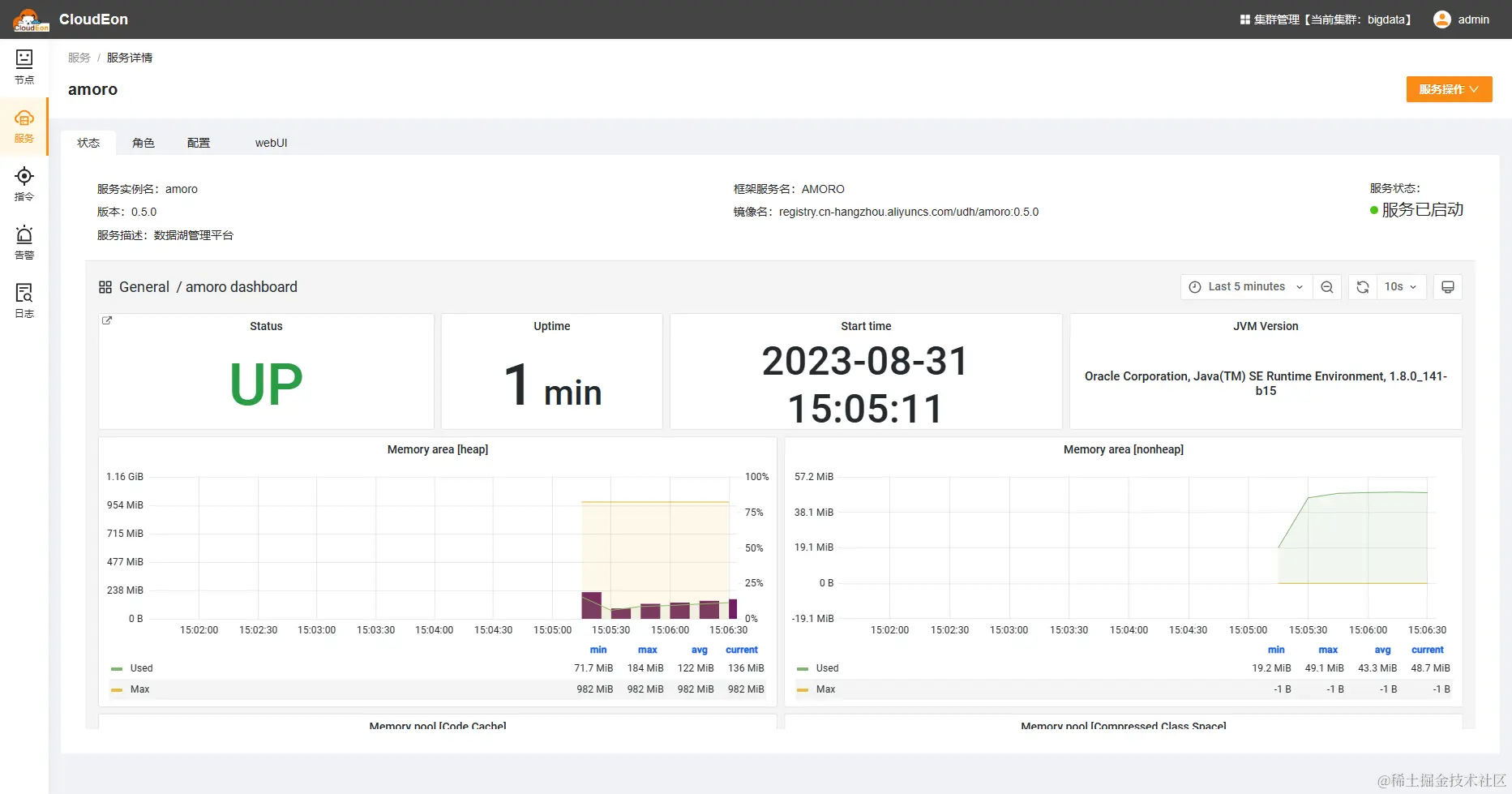The width and height of the screenshot is (1512, 794).
Task: Click the registry image name text
Action: [x=909, y=212]
